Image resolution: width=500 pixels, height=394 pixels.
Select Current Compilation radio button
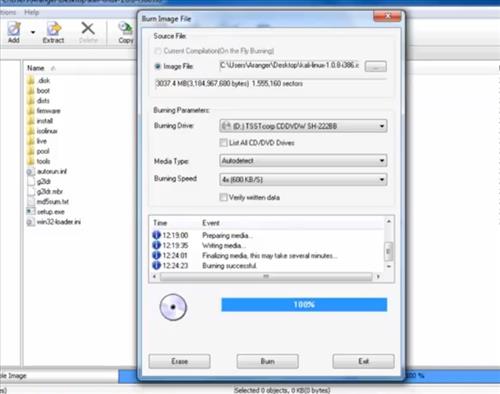coord(158,51)
